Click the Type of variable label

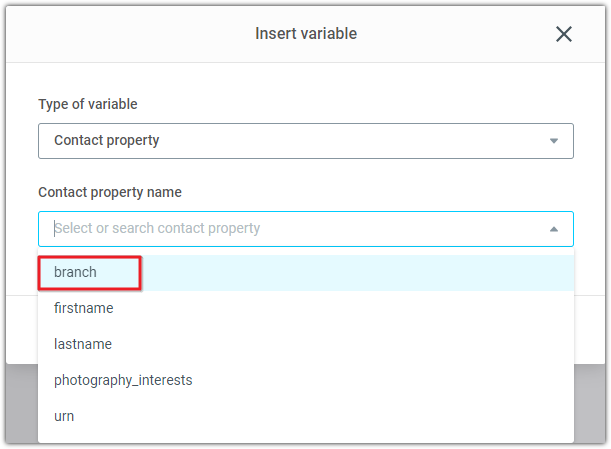(88, 104)
